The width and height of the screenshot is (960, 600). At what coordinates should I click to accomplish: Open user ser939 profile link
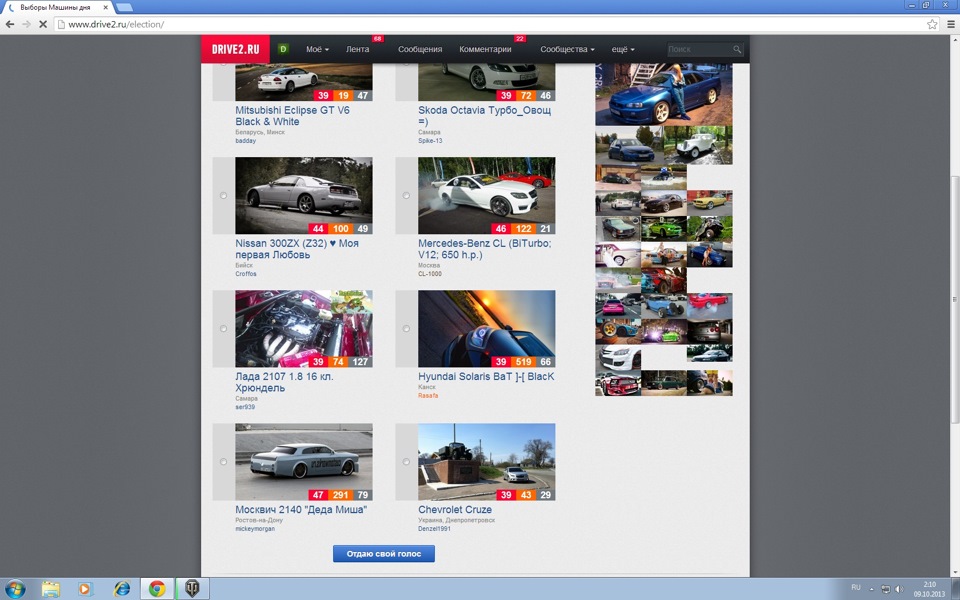click(245, 407)
